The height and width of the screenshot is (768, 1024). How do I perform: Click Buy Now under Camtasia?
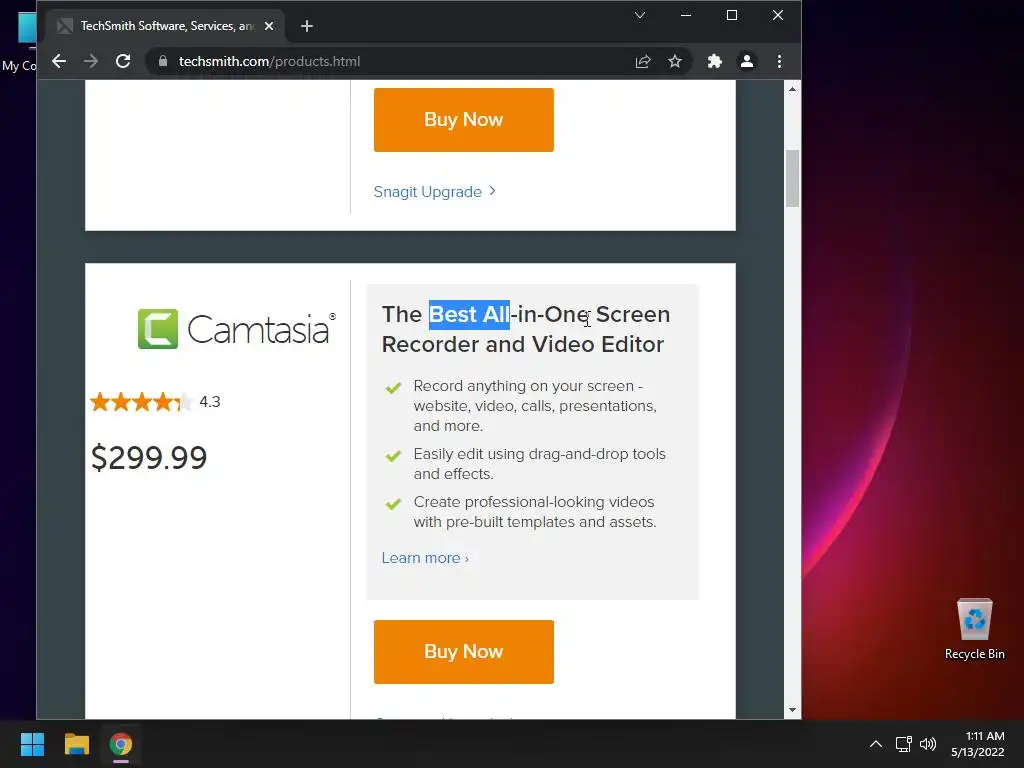(x=464, y=652)
